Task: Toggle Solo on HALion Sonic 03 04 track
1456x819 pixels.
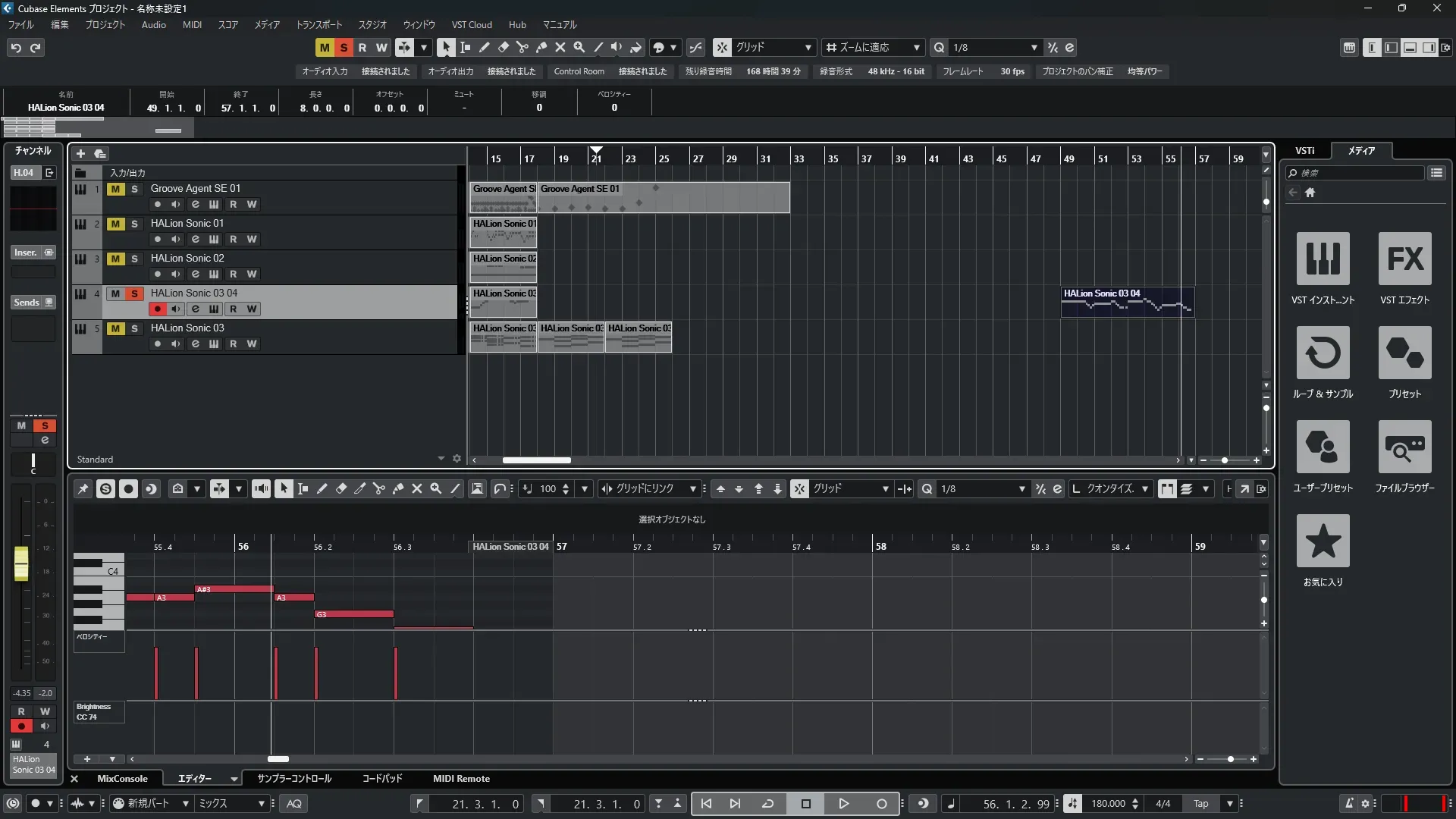Action: 134,293
